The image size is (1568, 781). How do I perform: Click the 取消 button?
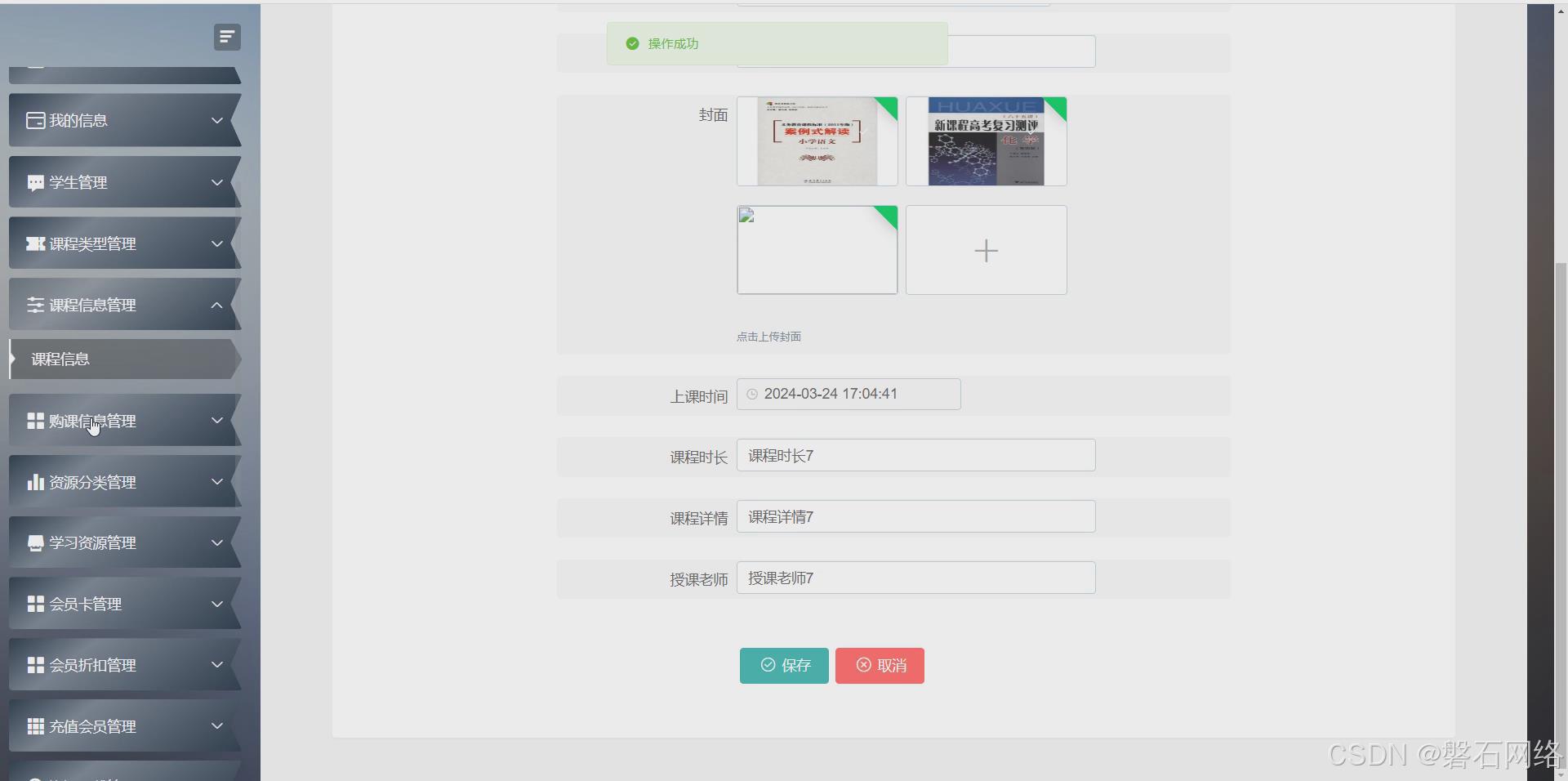click(x=880, y=666)
